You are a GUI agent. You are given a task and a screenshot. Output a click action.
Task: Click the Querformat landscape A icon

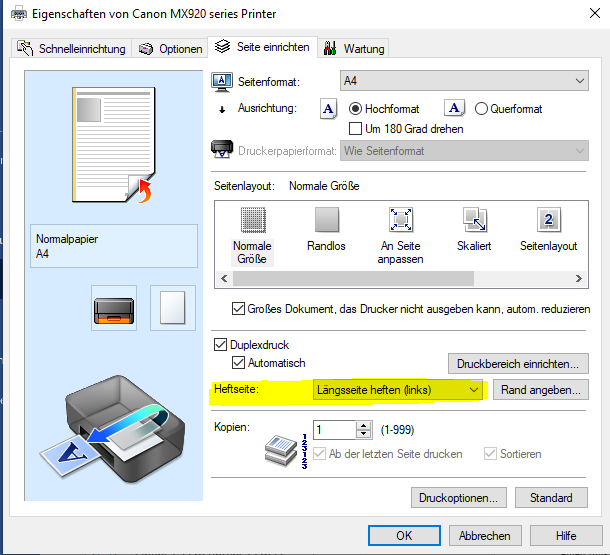454,108
